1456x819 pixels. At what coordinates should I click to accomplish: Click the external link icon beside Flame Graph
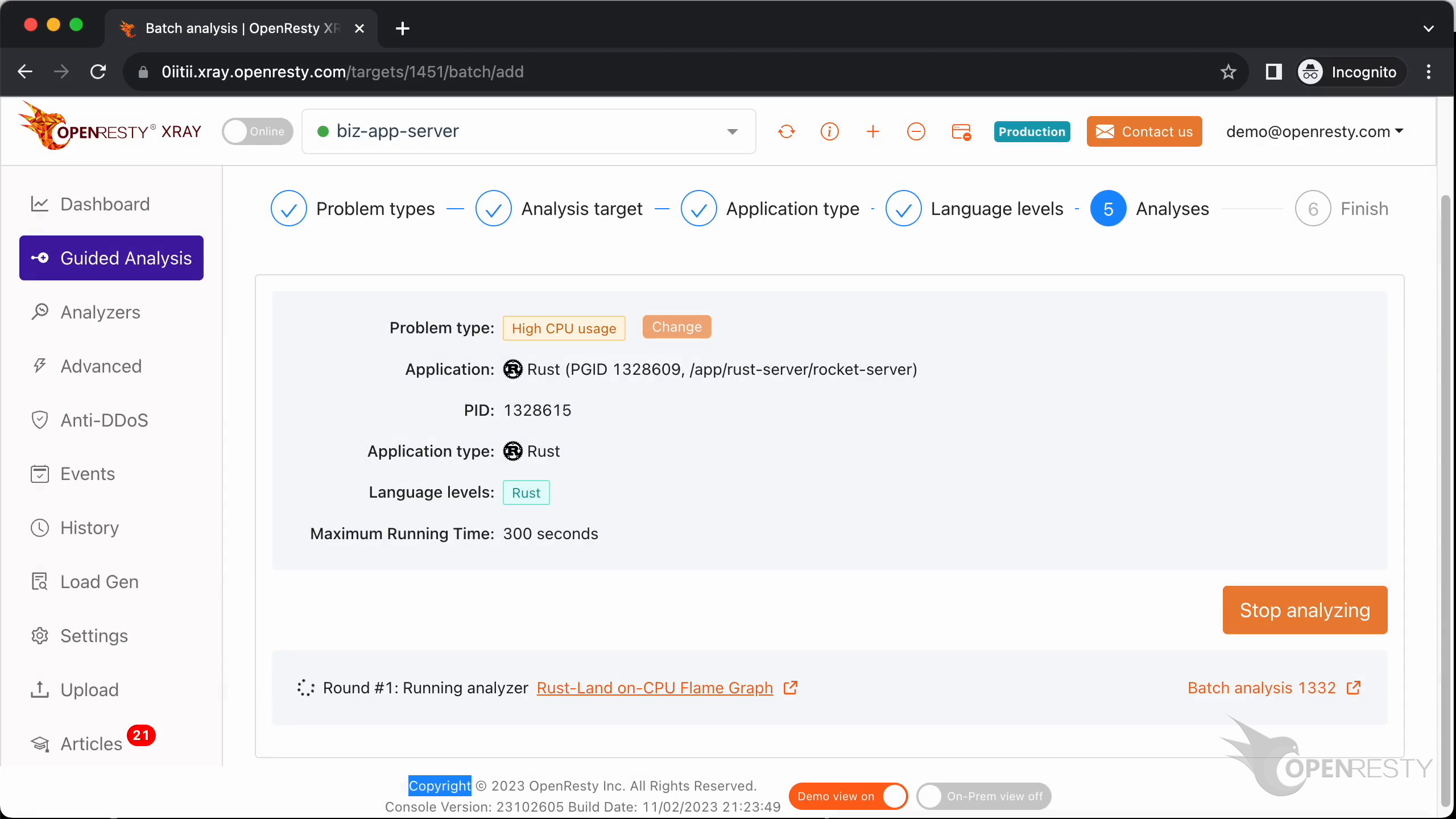(x=791, y=688)
